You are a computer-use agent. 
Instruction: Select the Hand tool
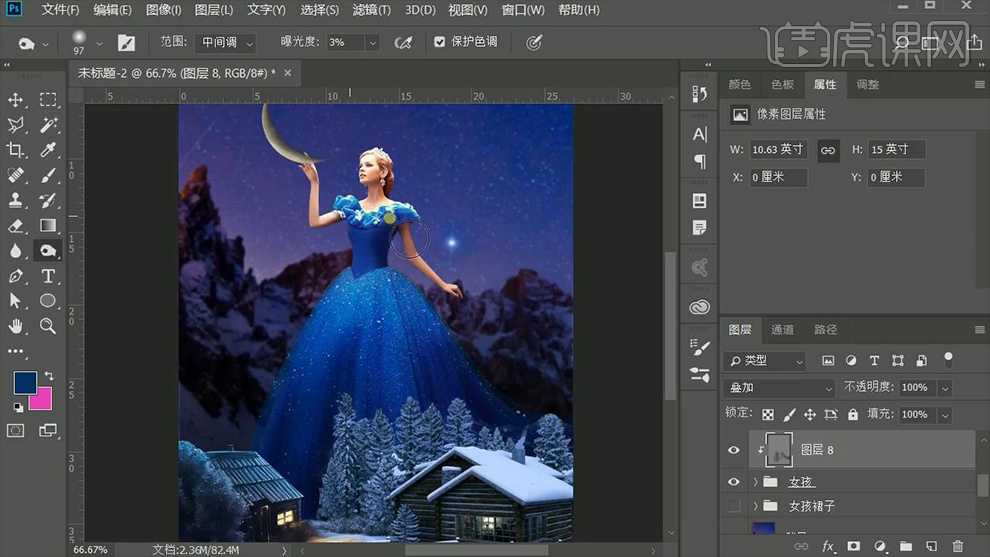[x=16, y=326]
